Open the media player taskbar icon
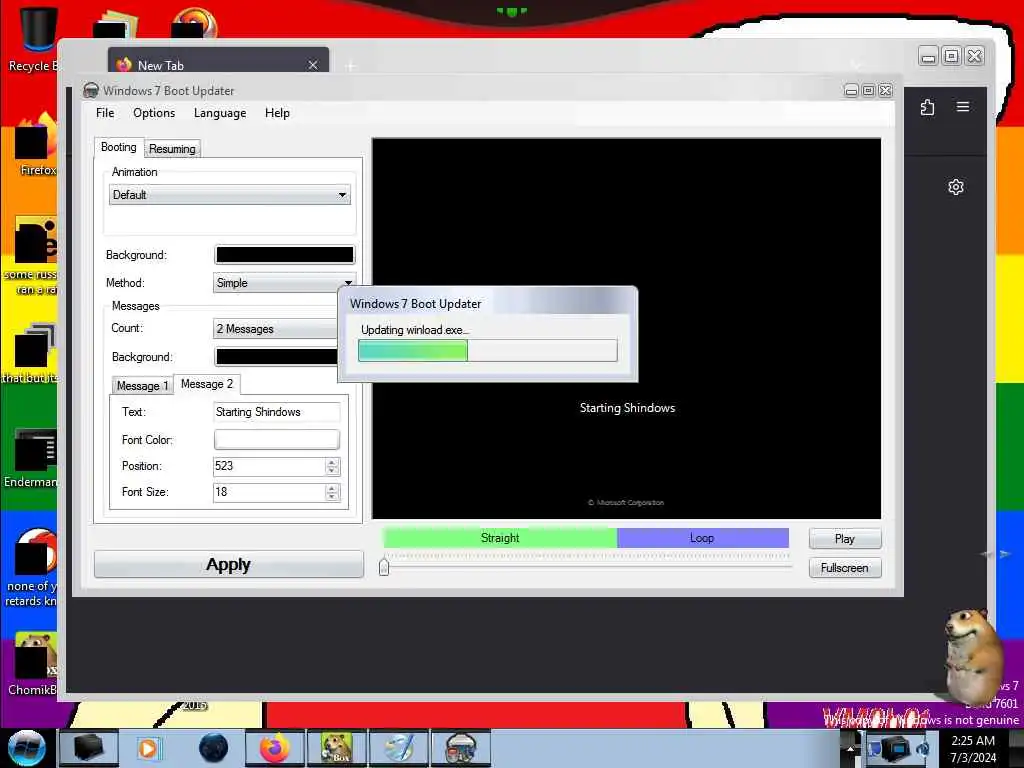 pyautogui.click(x=148, y=748)
